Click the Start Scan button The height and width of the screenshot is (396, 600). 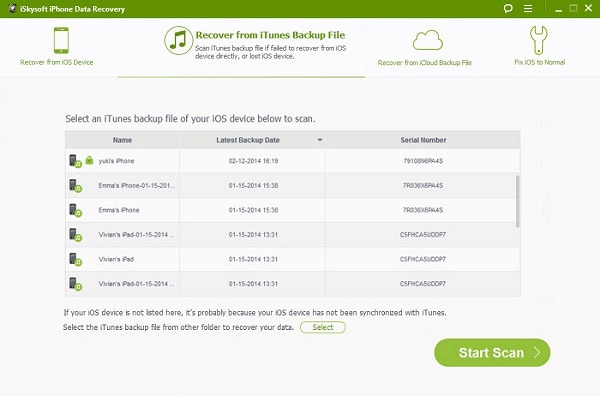point(492,352)
